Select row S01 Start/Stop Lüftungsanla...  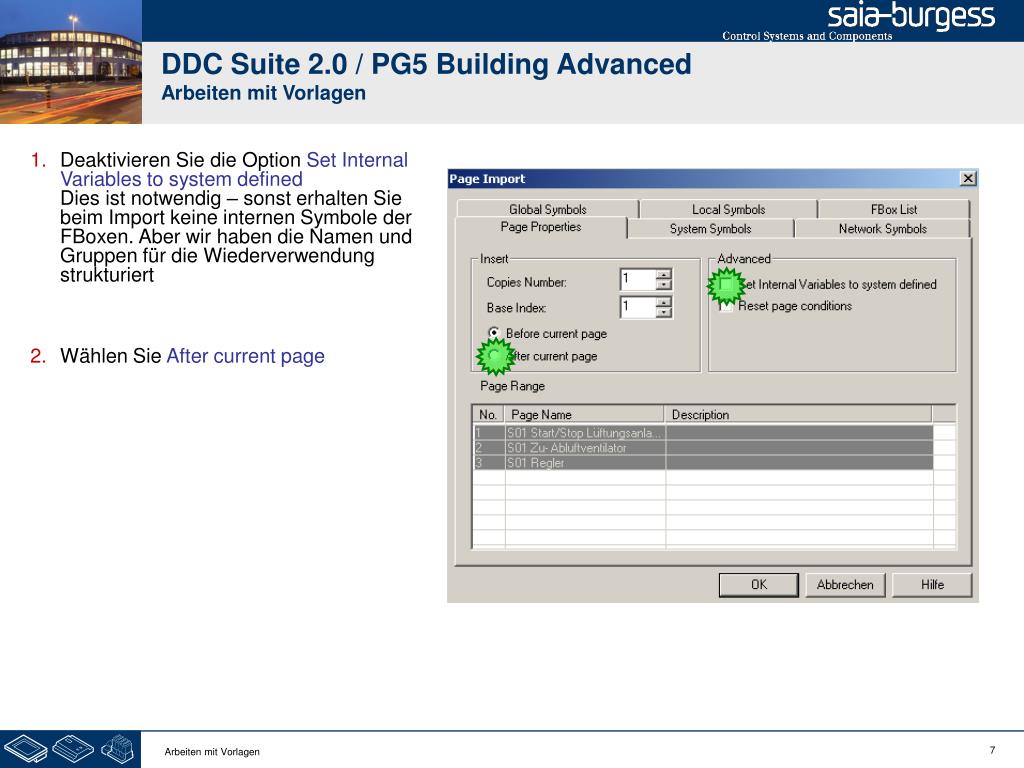point(703,432)
